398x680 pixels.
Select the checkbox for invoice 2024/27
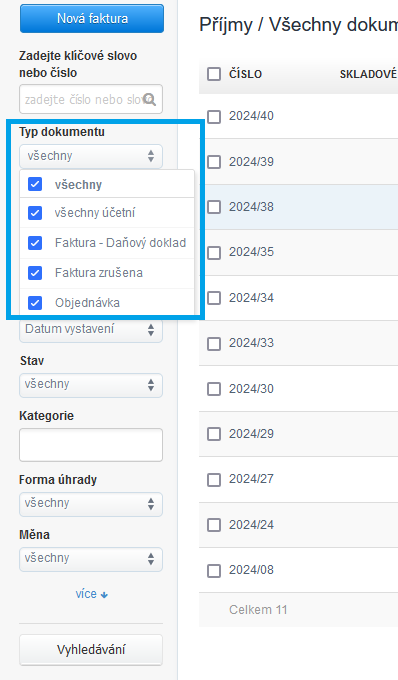point(214,480)
